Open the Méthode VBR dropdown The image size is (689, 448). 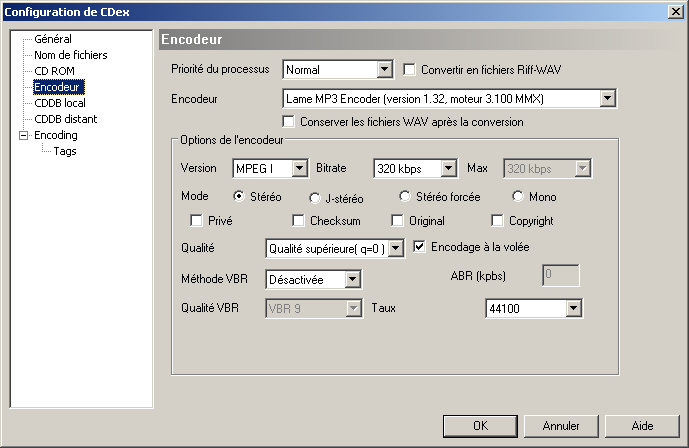tap(313, 279)
